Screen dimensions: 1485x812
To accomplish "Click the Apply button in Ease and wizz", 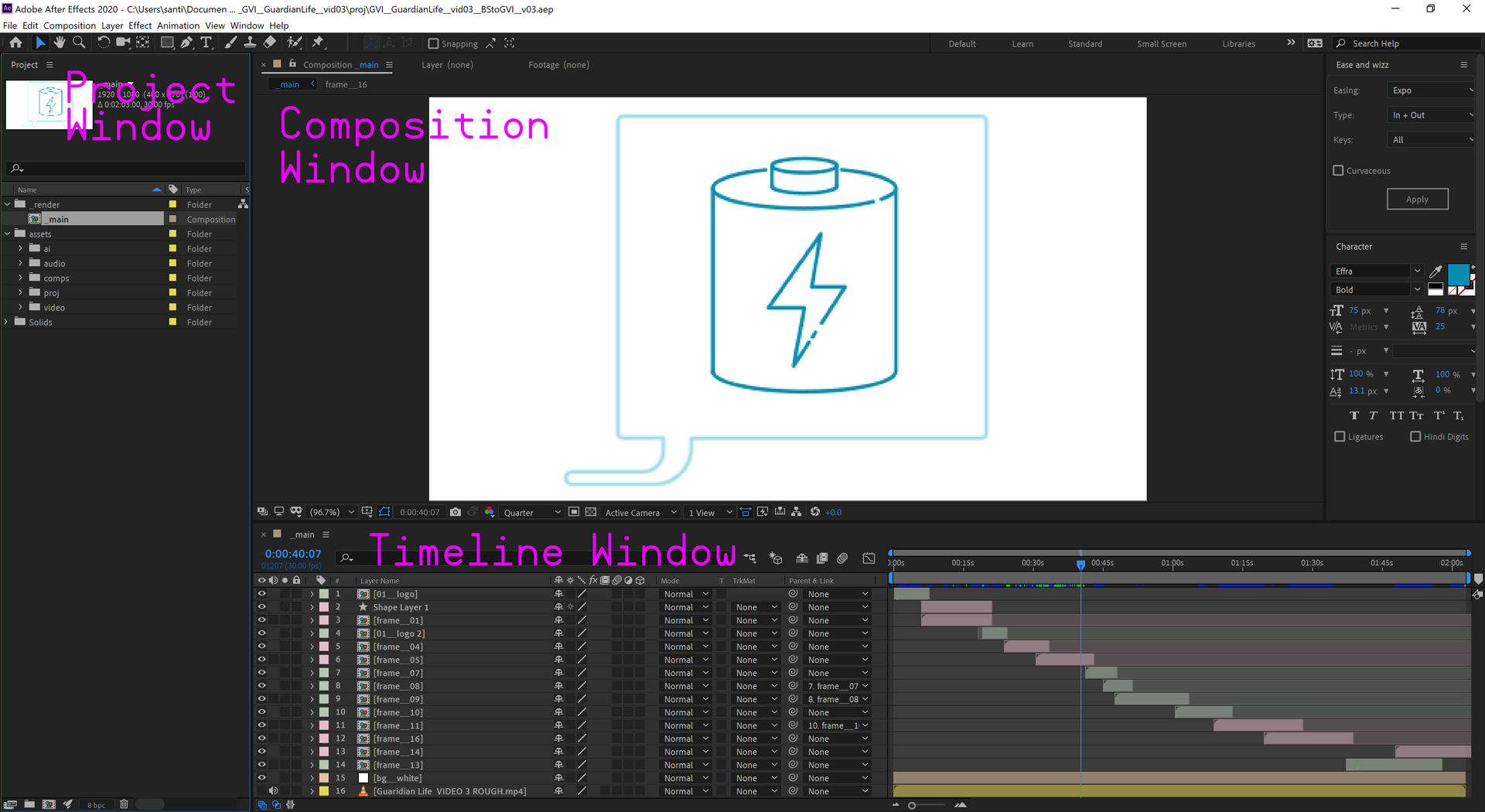I will (x=1417, y=199).
